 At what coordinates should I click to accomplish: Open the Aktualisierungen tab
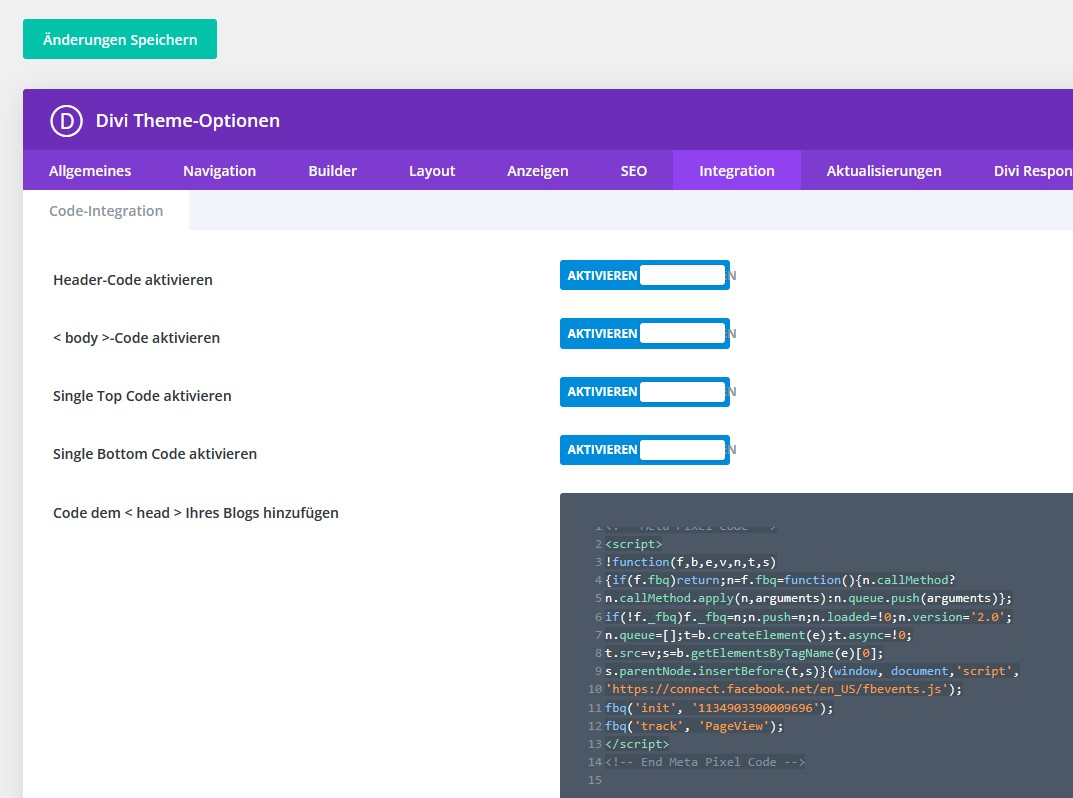884,170
